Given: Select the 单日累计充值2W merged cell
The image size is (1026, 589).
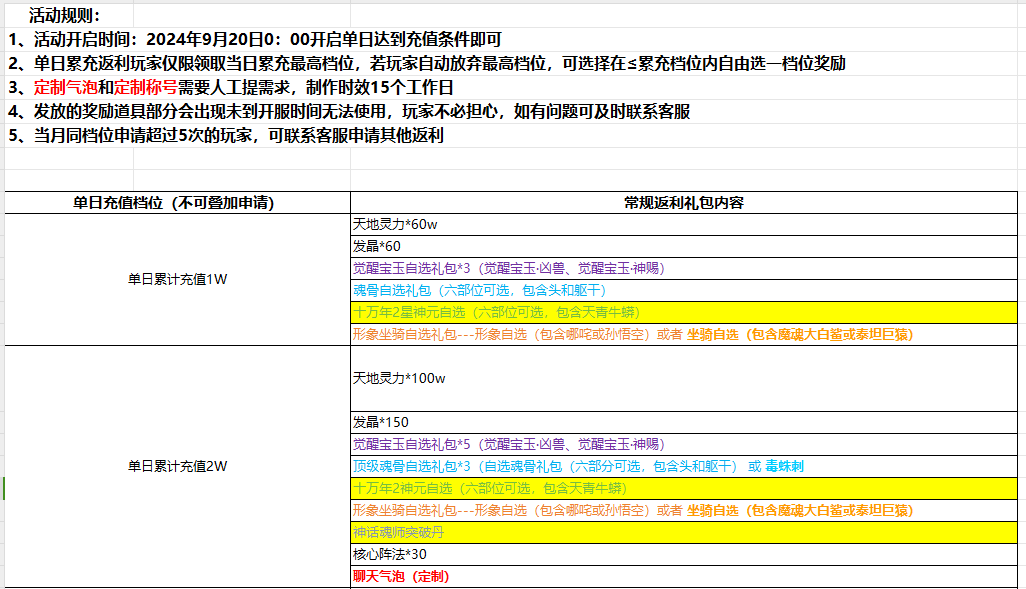Looking at the screenshot, I should (x=178, y=466).
